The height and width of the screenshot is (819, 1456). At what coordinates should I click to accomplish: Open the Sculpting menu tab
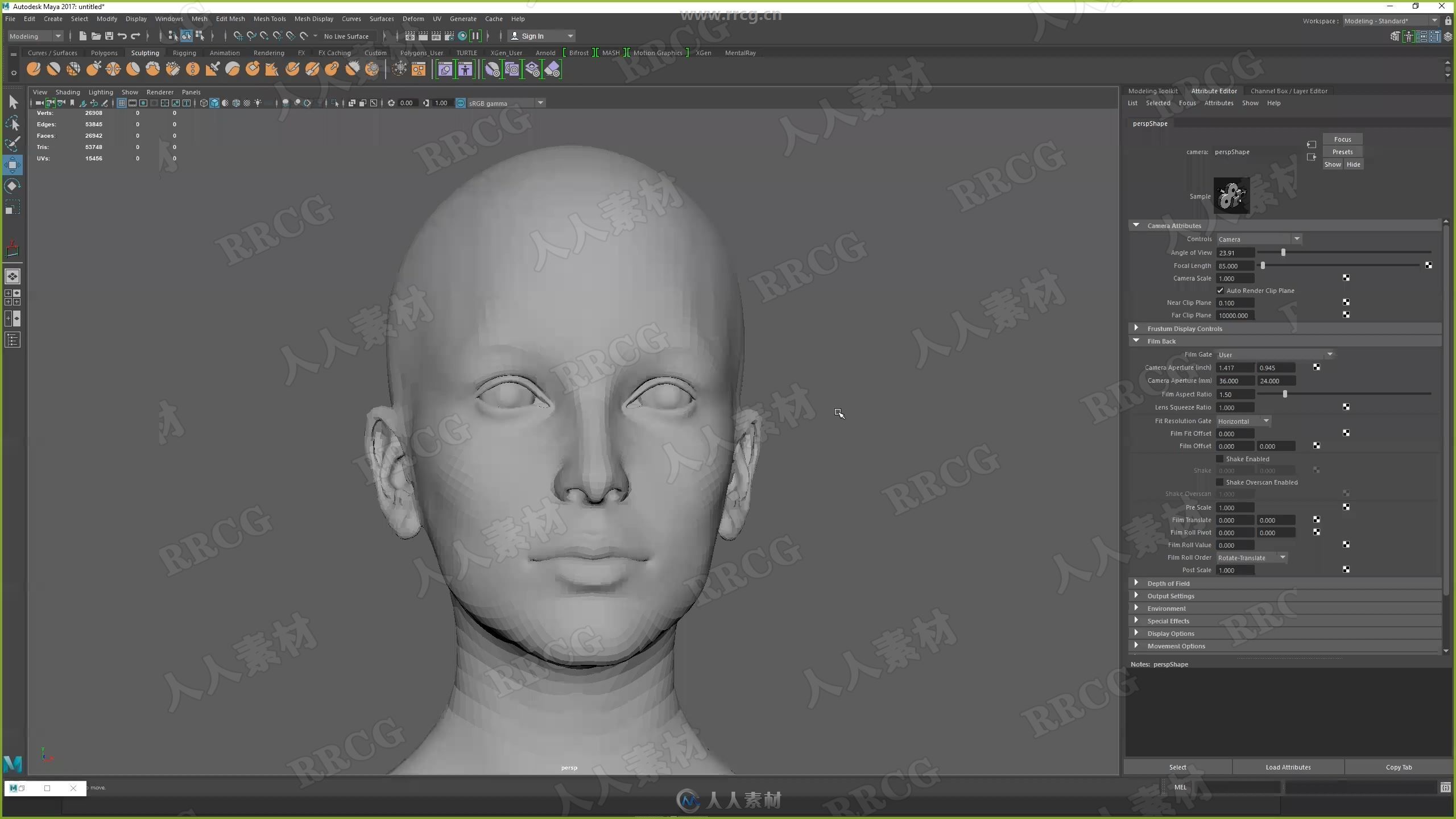(x=144, y=52)
